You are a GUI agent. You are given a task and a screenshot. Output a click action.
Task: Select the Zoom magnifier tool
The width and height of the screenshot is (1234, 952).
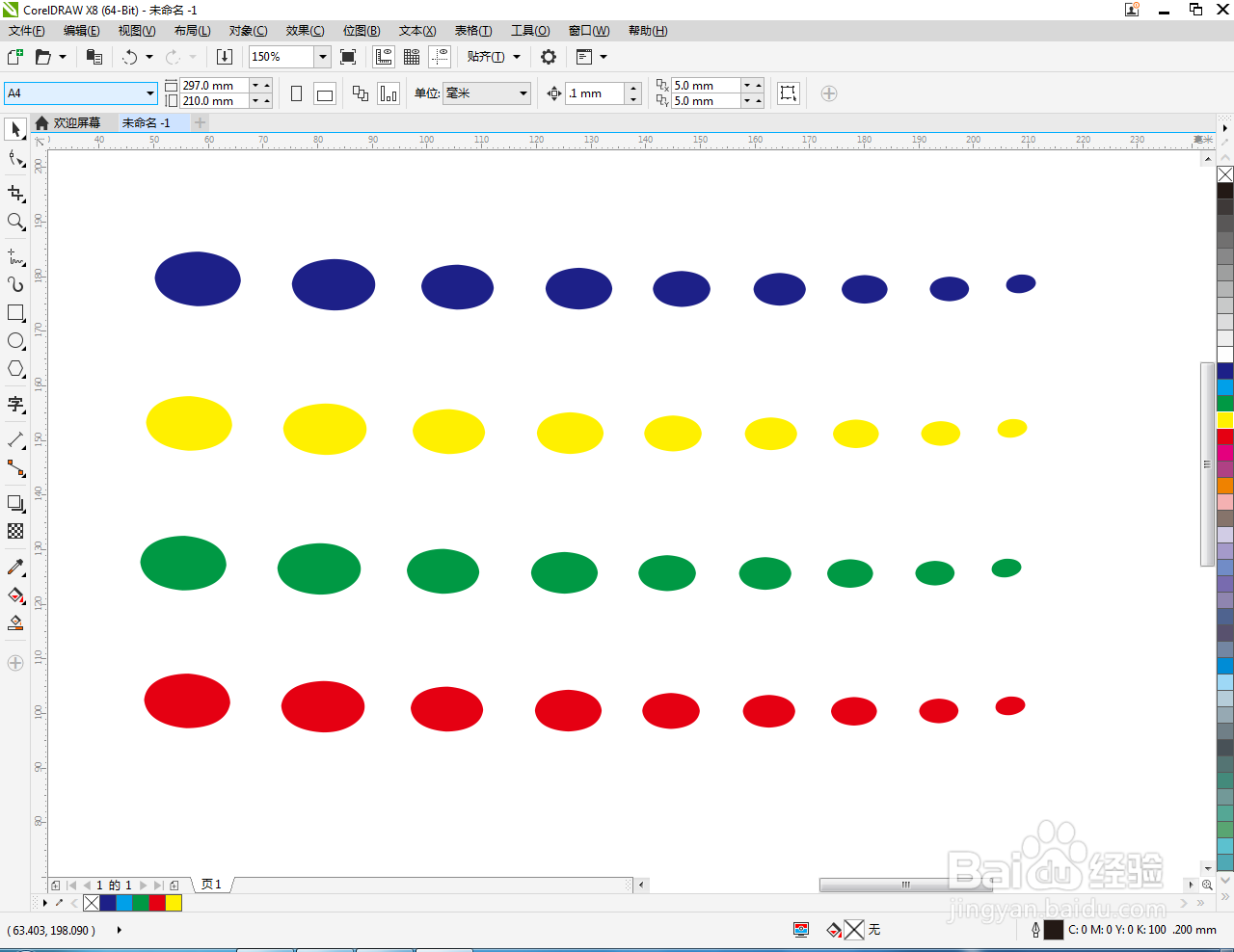tap(15, 222)
